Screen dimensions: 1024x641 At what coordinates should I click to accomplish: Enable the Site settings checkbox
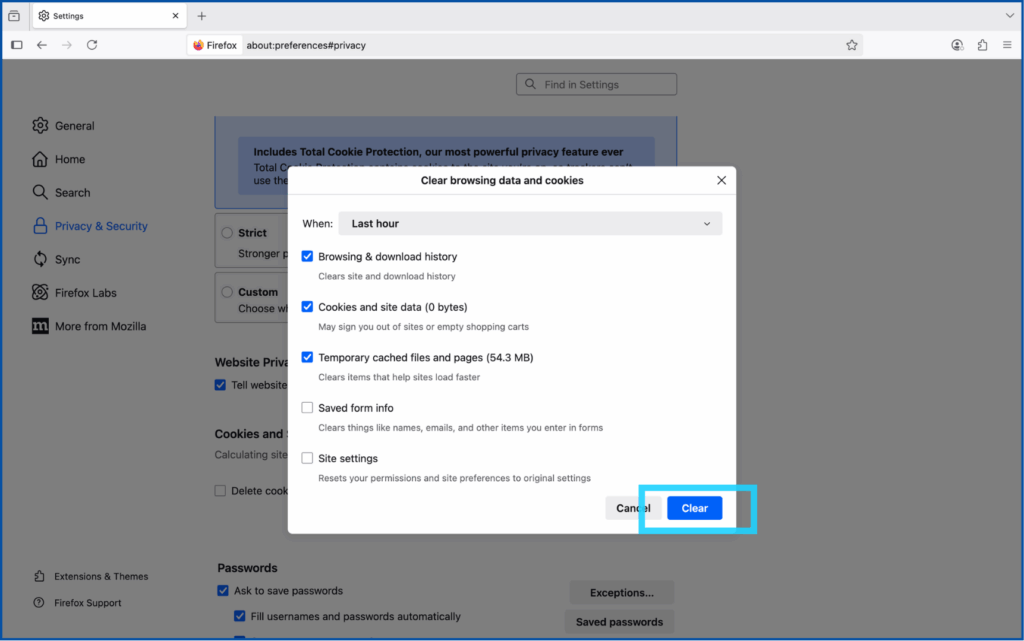(308, 458)
